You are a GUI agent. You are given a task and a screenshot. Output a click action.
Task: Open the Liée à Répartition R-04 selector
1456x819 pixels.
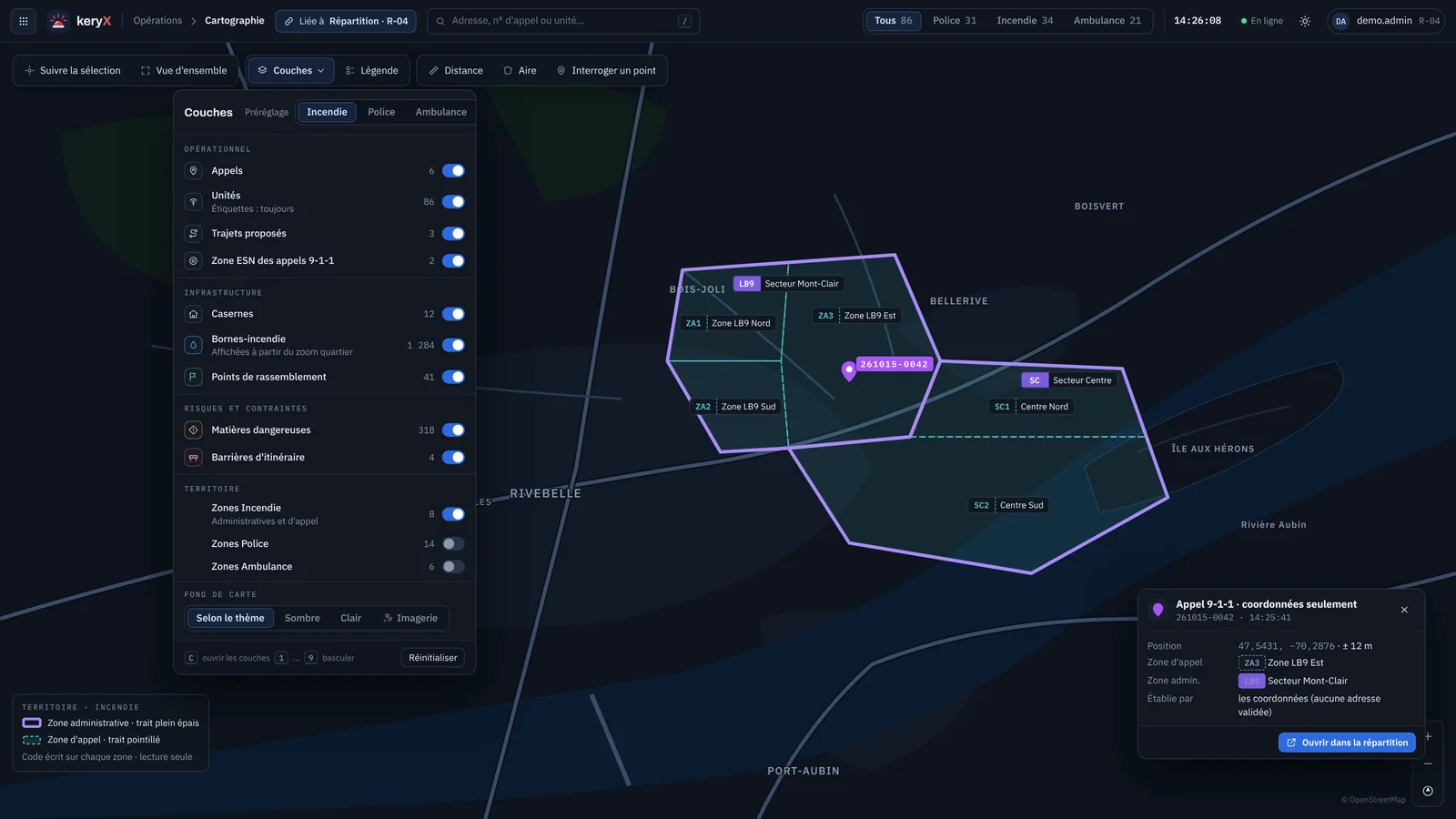[x=346, y=21]
